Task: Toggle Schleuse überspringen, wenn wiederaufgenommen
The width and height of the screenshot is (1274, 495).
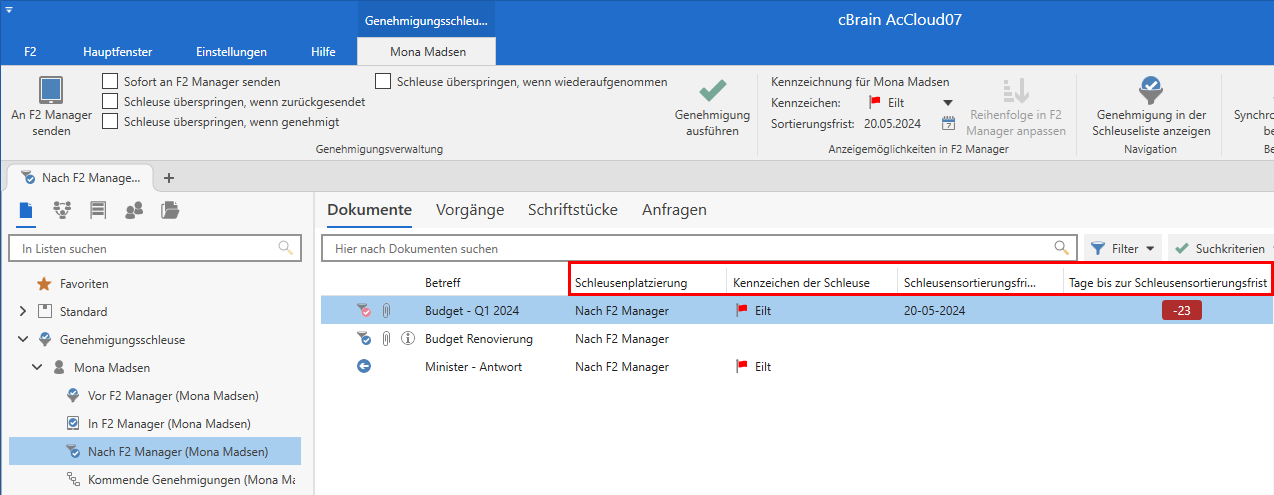Action: (383, 81)
